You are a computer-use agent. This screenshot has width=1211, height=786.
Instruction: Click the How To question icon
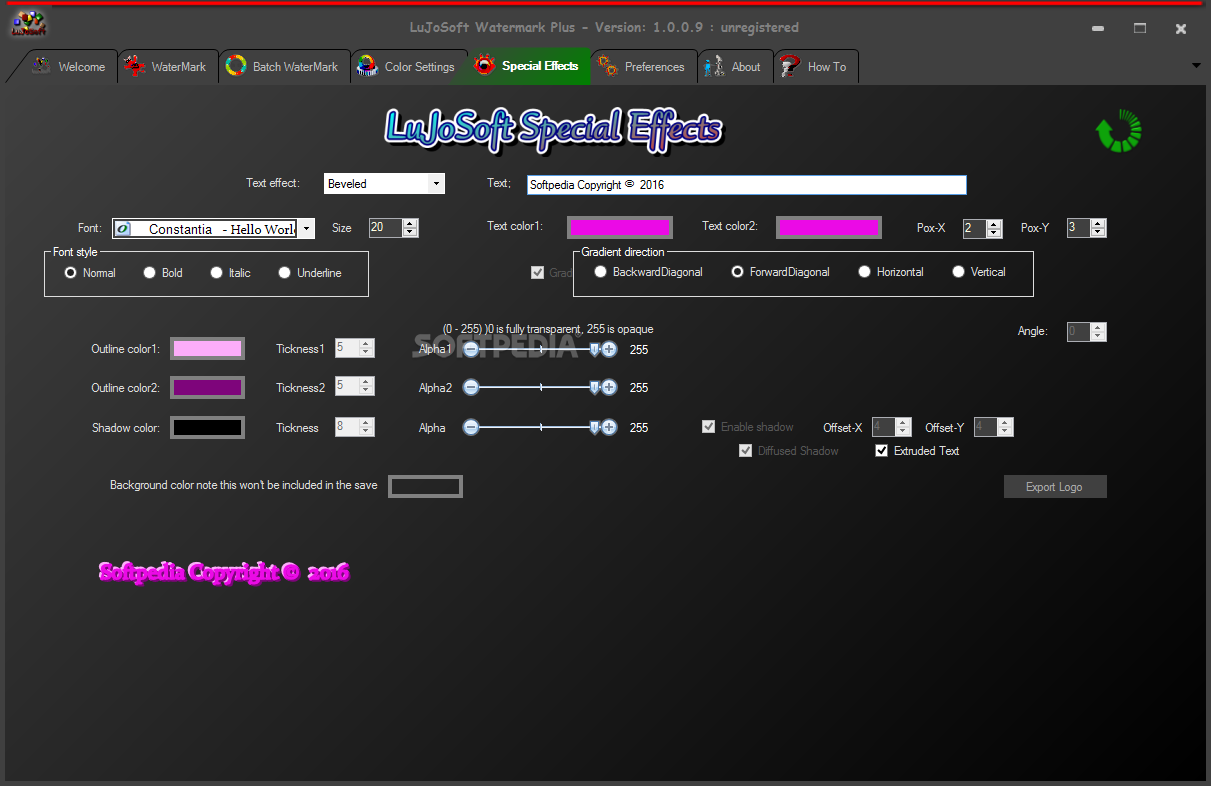[790, 67]
